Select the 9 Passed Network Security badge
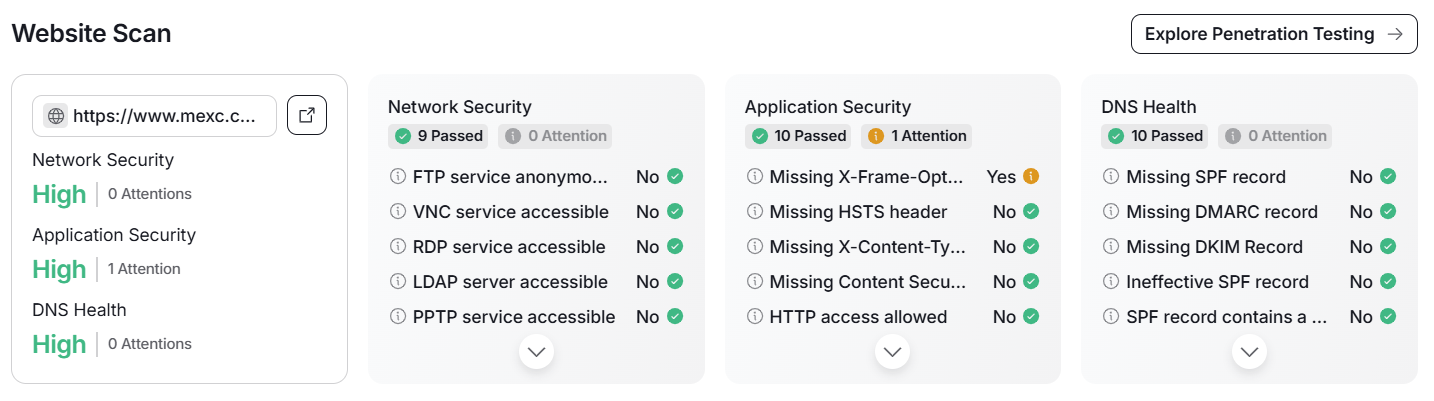Viewport: 1434px width, 401px height. point(439,136)
